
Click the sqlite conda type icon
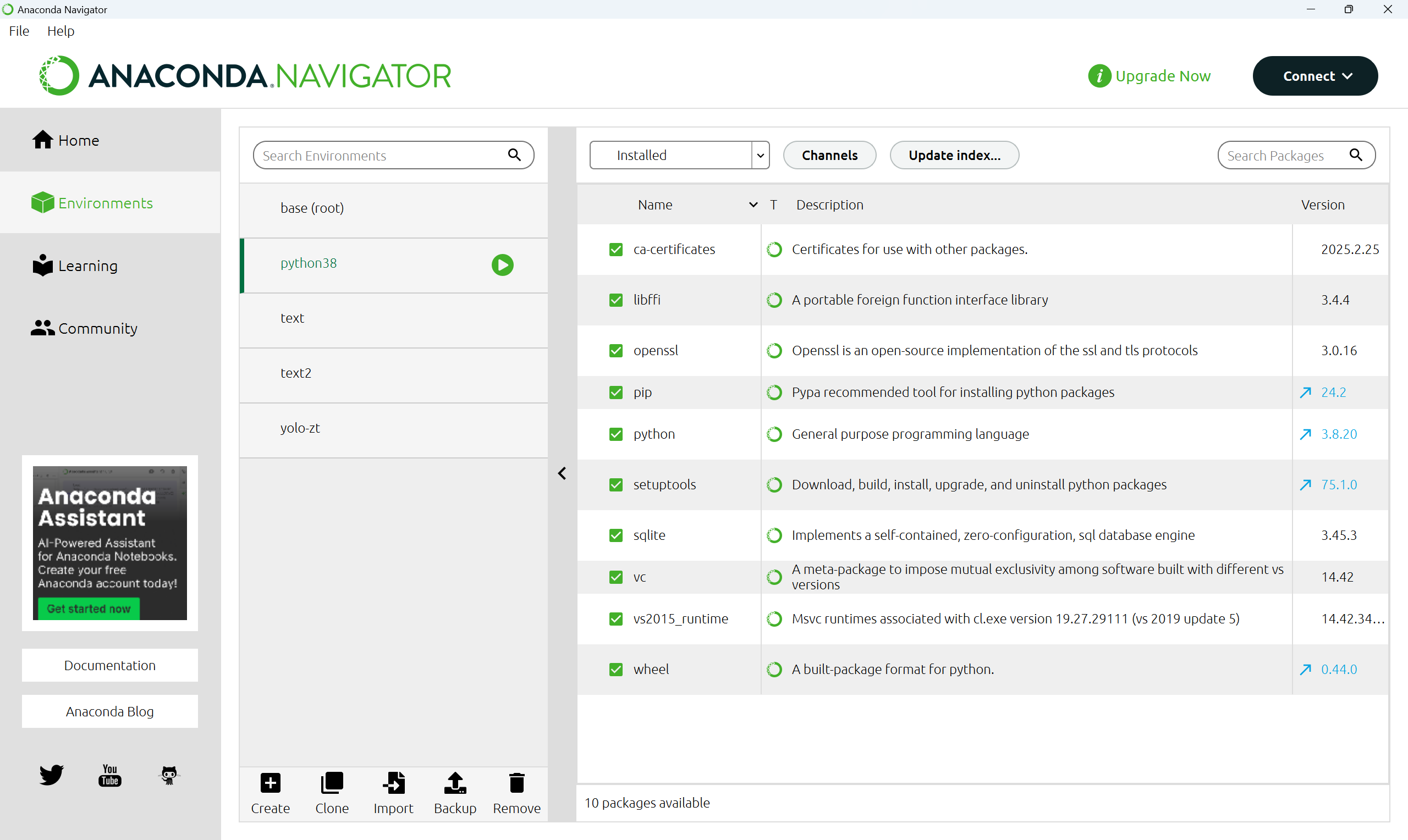[774, 535]
